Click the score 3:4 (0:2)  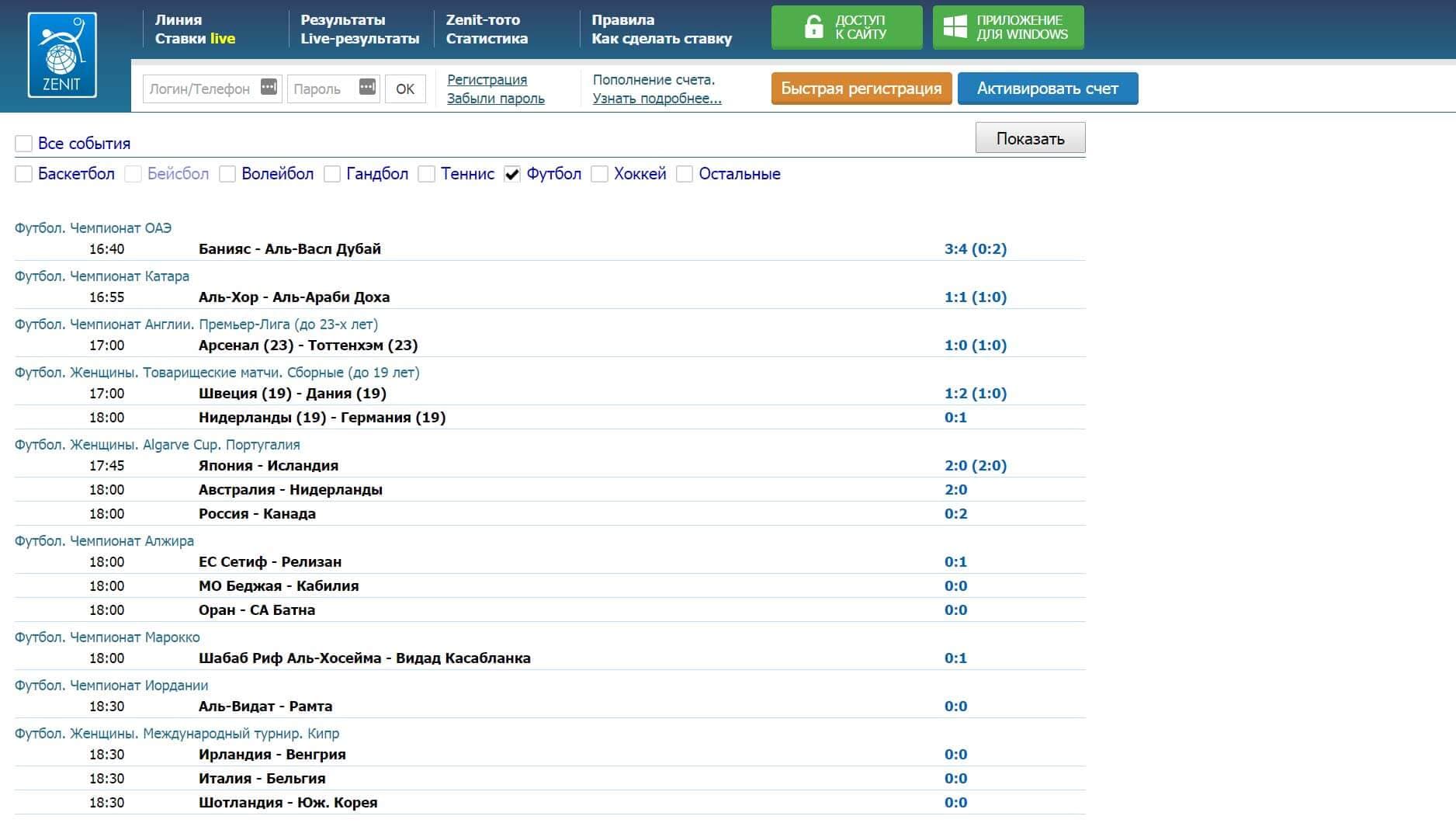click(x=976, y=249)
